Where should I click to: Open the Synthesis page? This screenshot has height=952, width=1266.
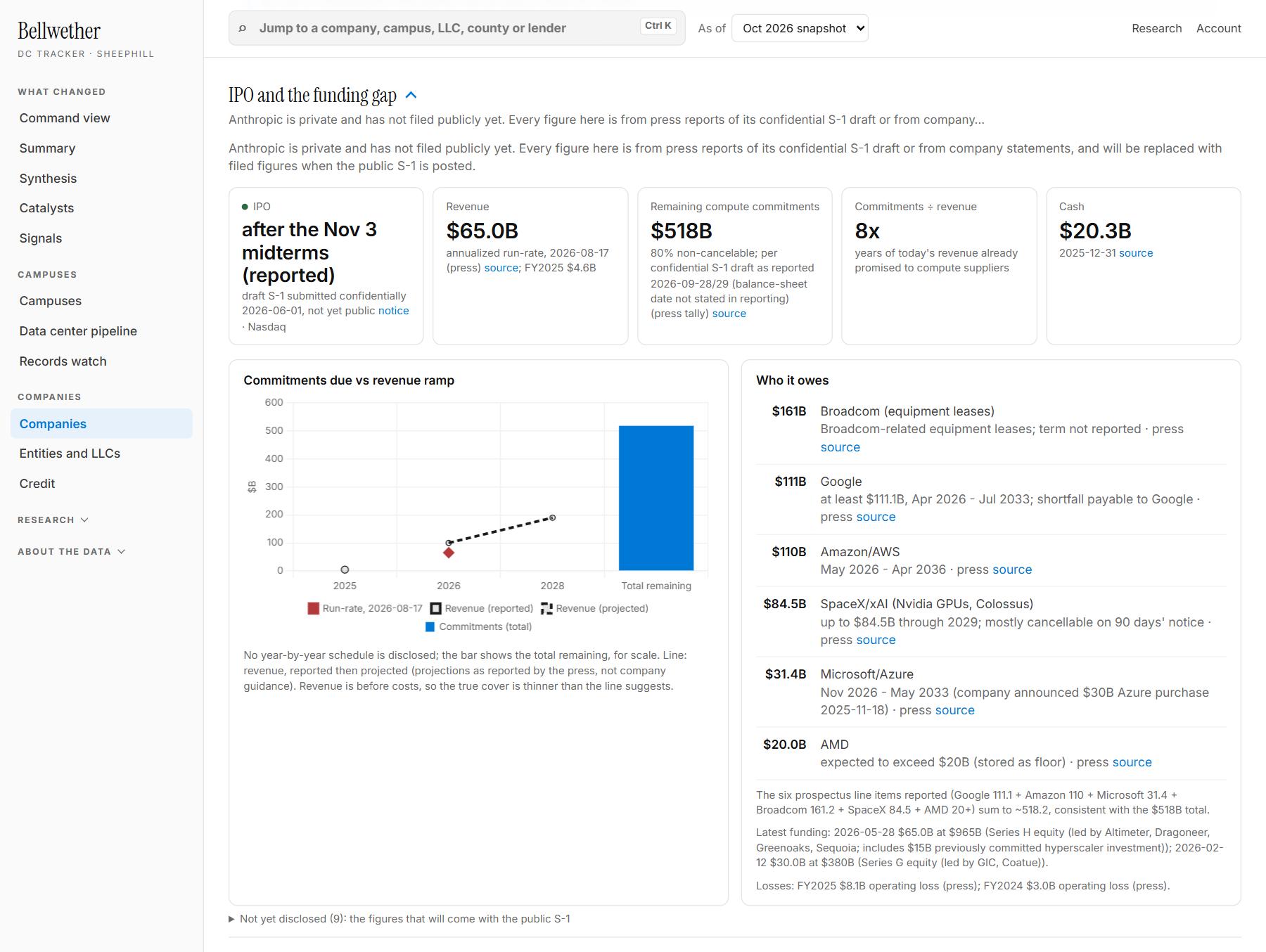(101, 179)
